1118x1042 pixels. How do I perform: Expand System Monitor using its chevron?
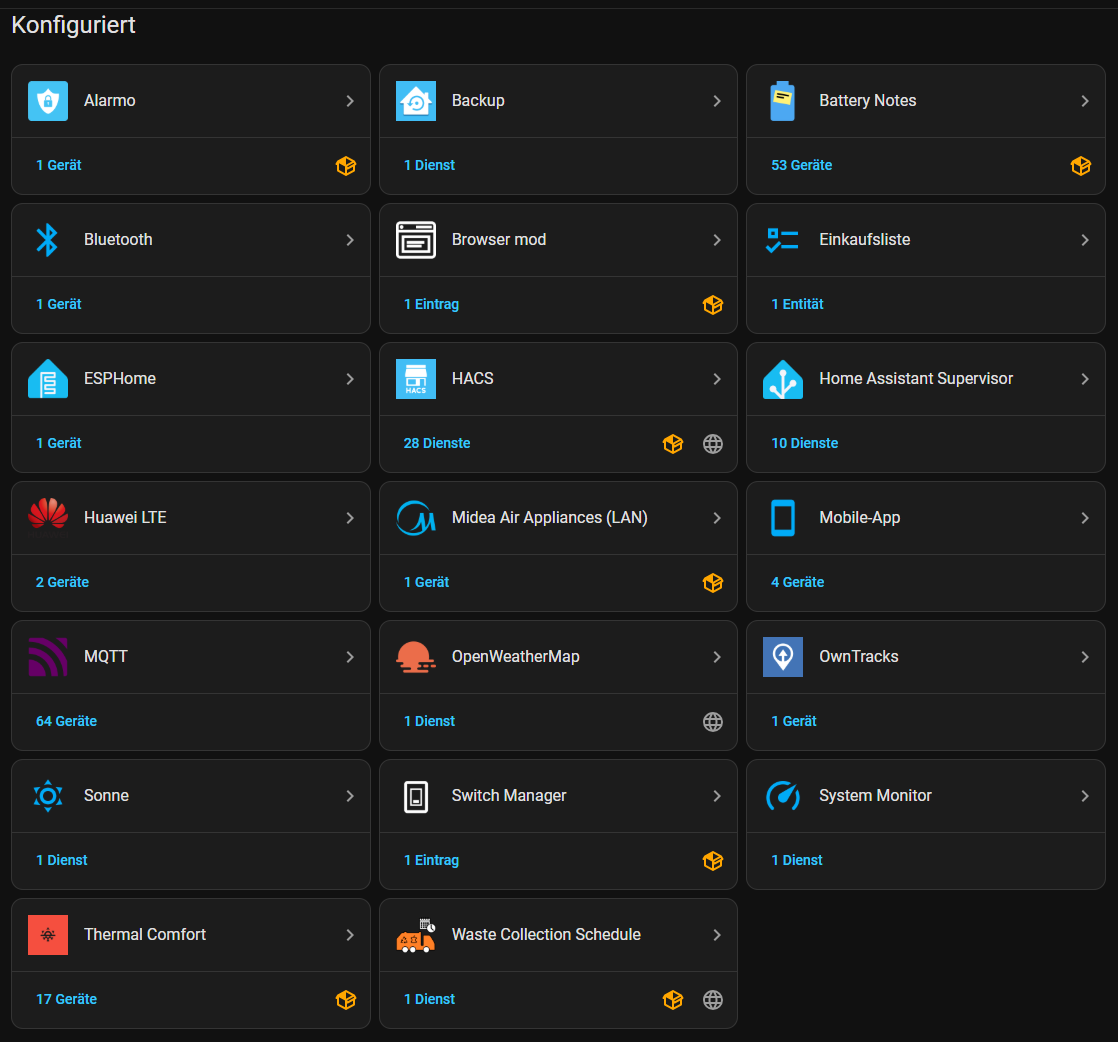[1085, 796]
